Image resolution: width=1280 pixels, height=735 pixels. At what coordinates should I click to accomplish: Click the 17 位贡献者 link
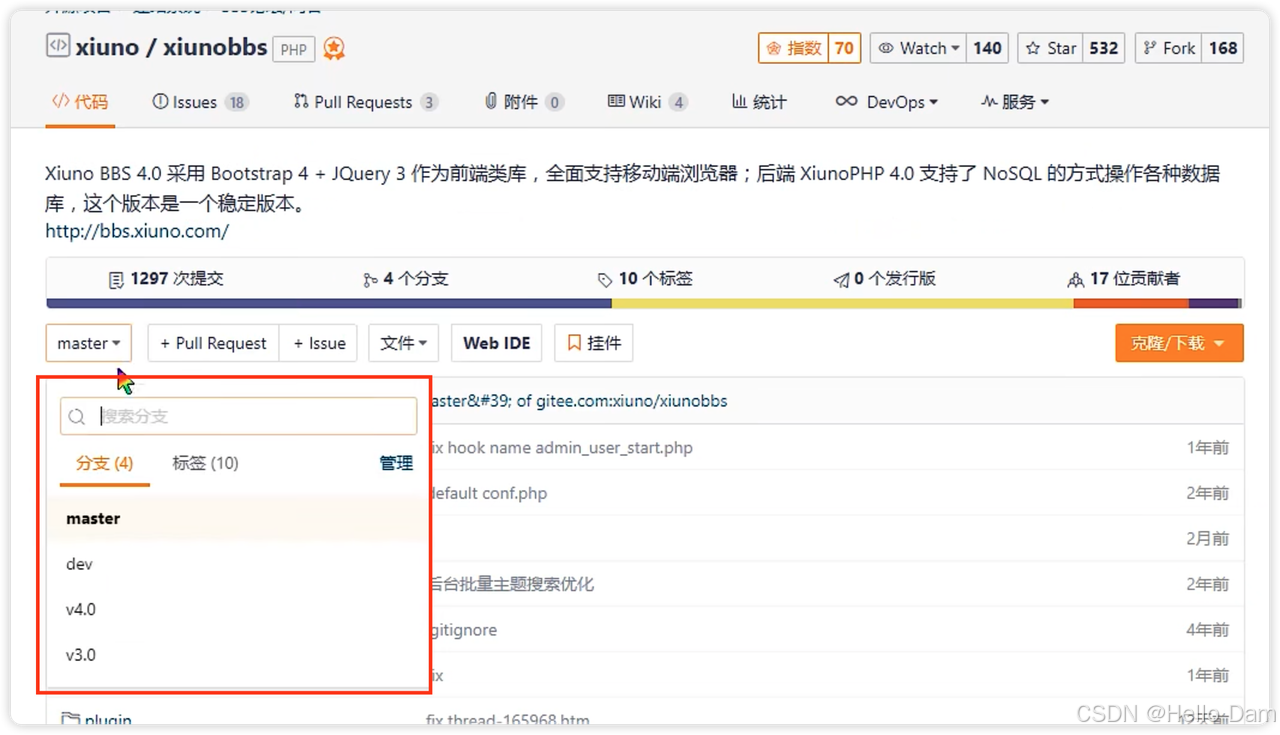click(1124, 279)
